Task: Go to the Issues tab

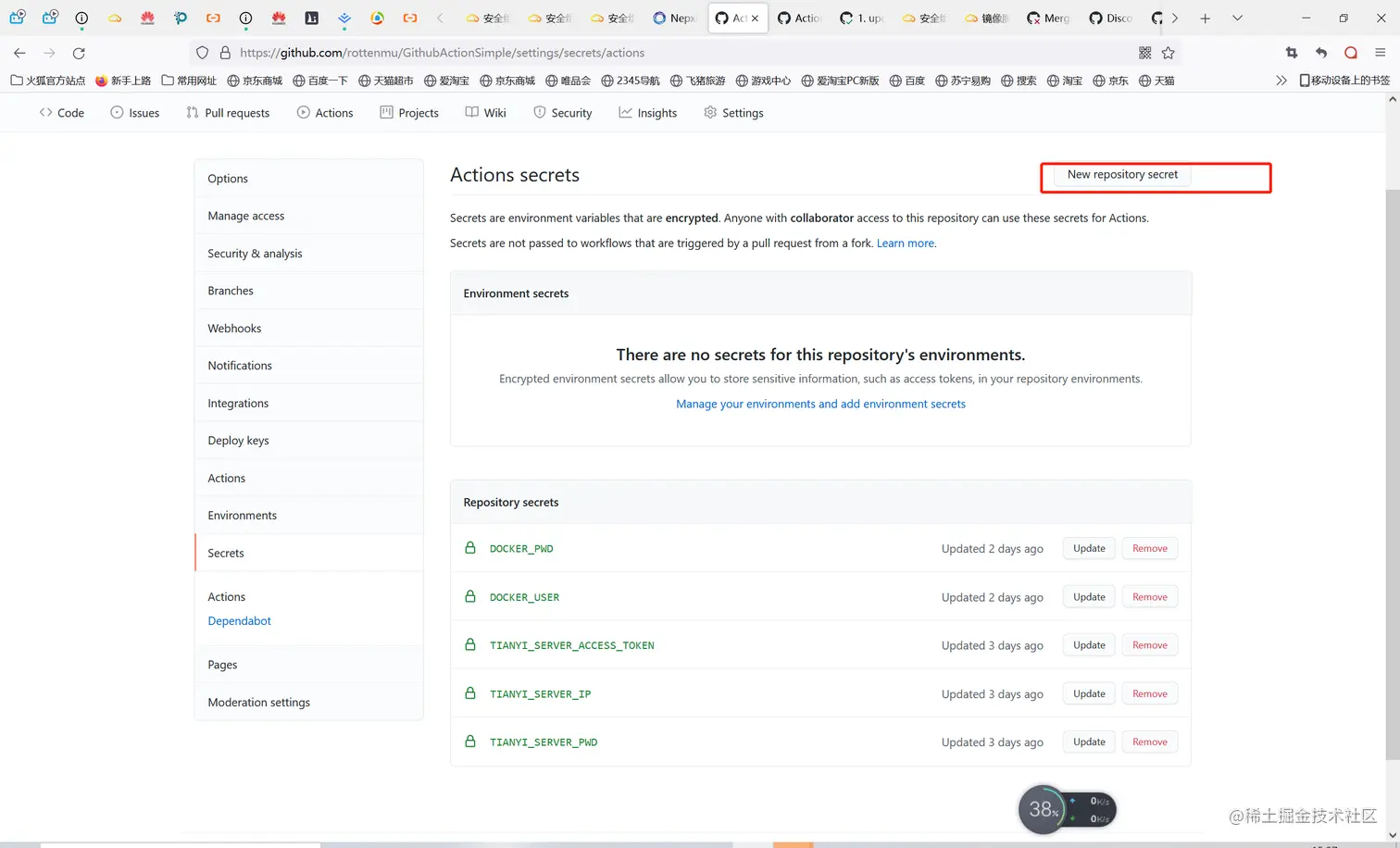Action: point(135,113)
